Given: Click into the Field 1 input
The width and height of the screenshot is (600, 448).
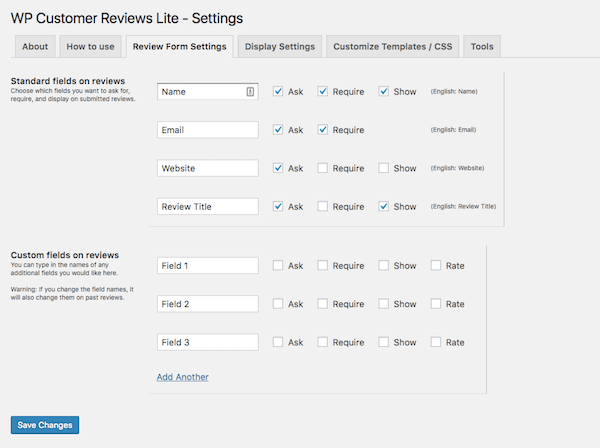Looking at the screenshot, I should pyautogui.click(x=208, y=266).
